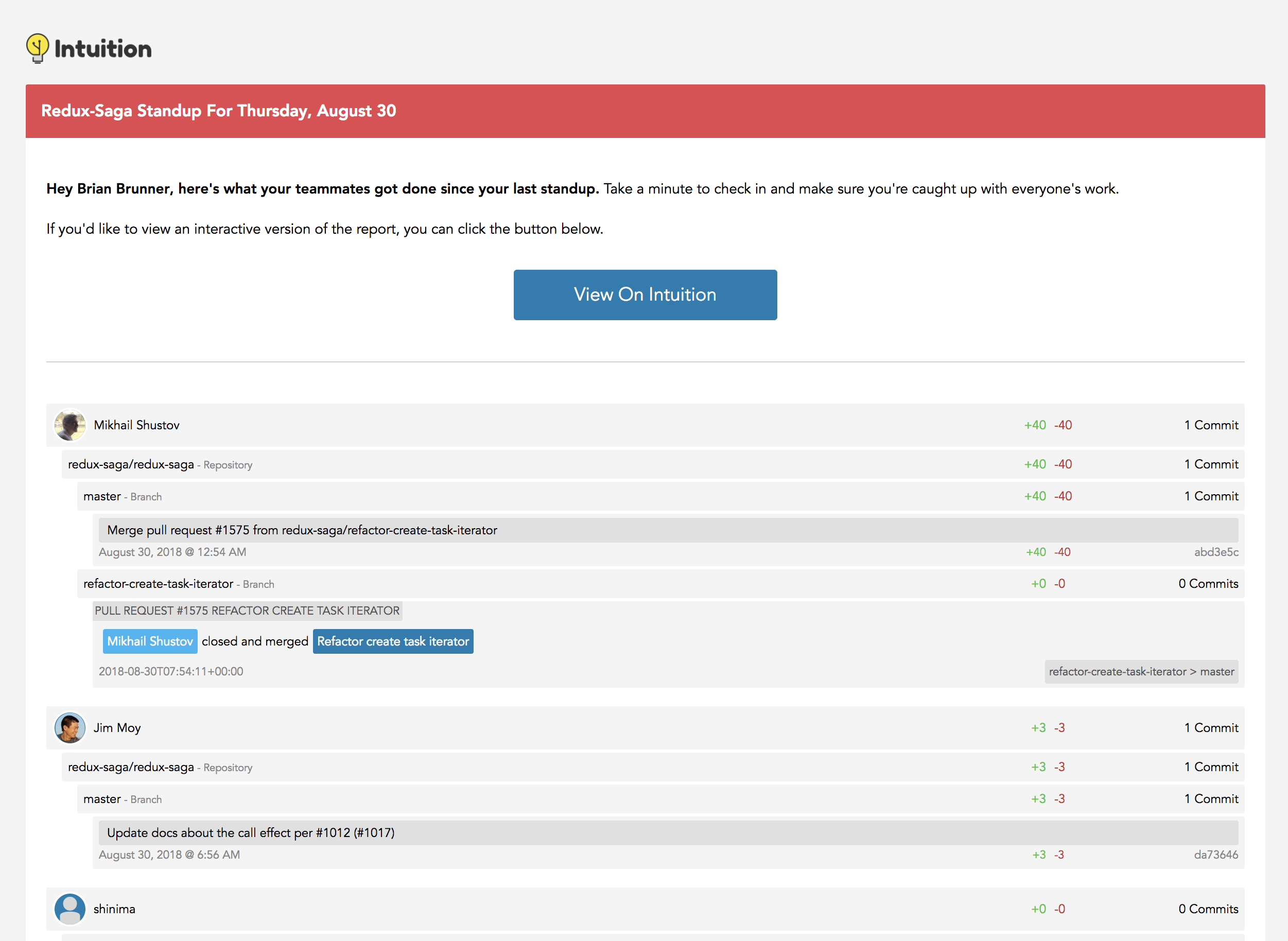The width and height of the screenshot is (1288, 941).
Task: Open the Merge pull request #1575 commit
Action: click(302, 530)
